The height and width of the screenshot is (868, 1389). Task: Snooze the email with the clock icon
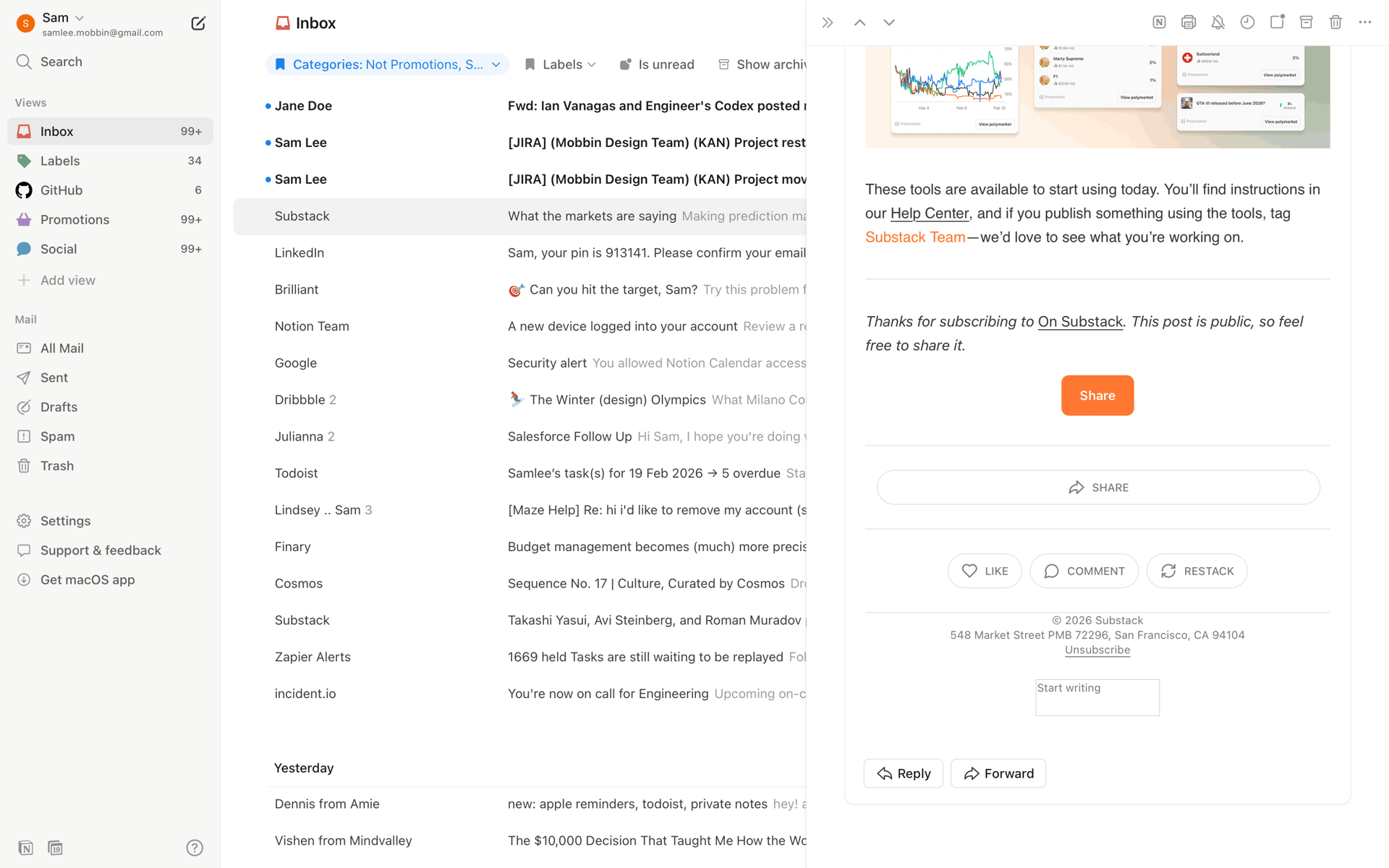1247,22
